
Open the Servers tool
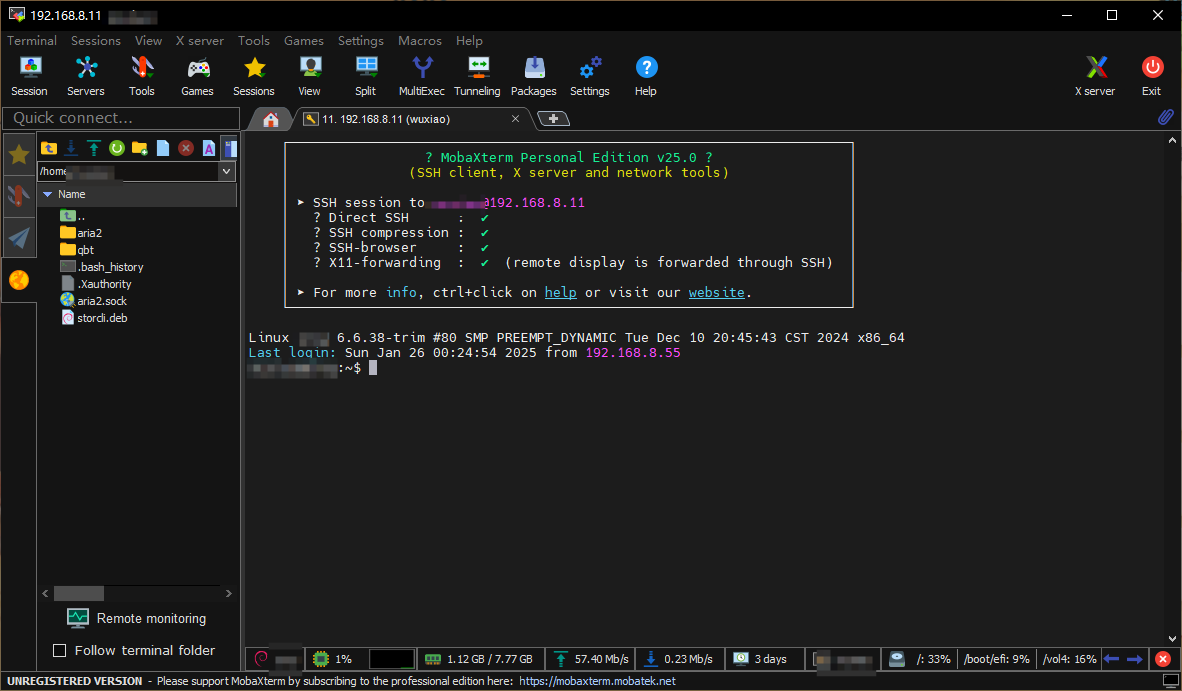(x=86, y=76)
